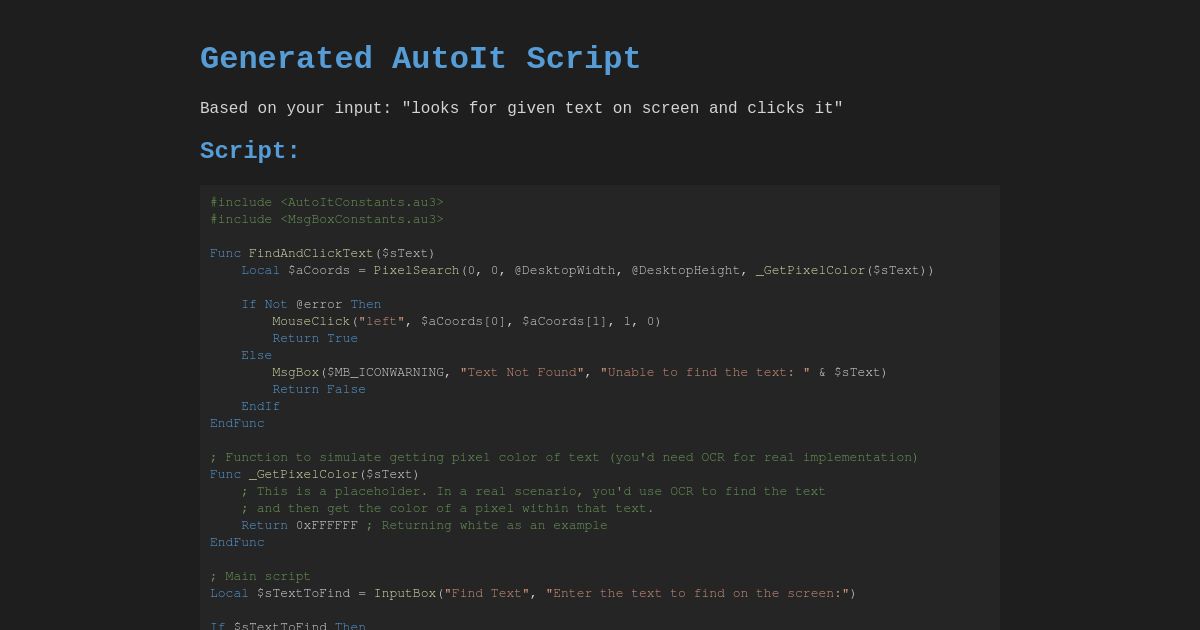The height and width of the screenshot is (630, 1200).
Task: Click the '#include <AutoItConstants.au3>' line
Action: pos(327,202)
